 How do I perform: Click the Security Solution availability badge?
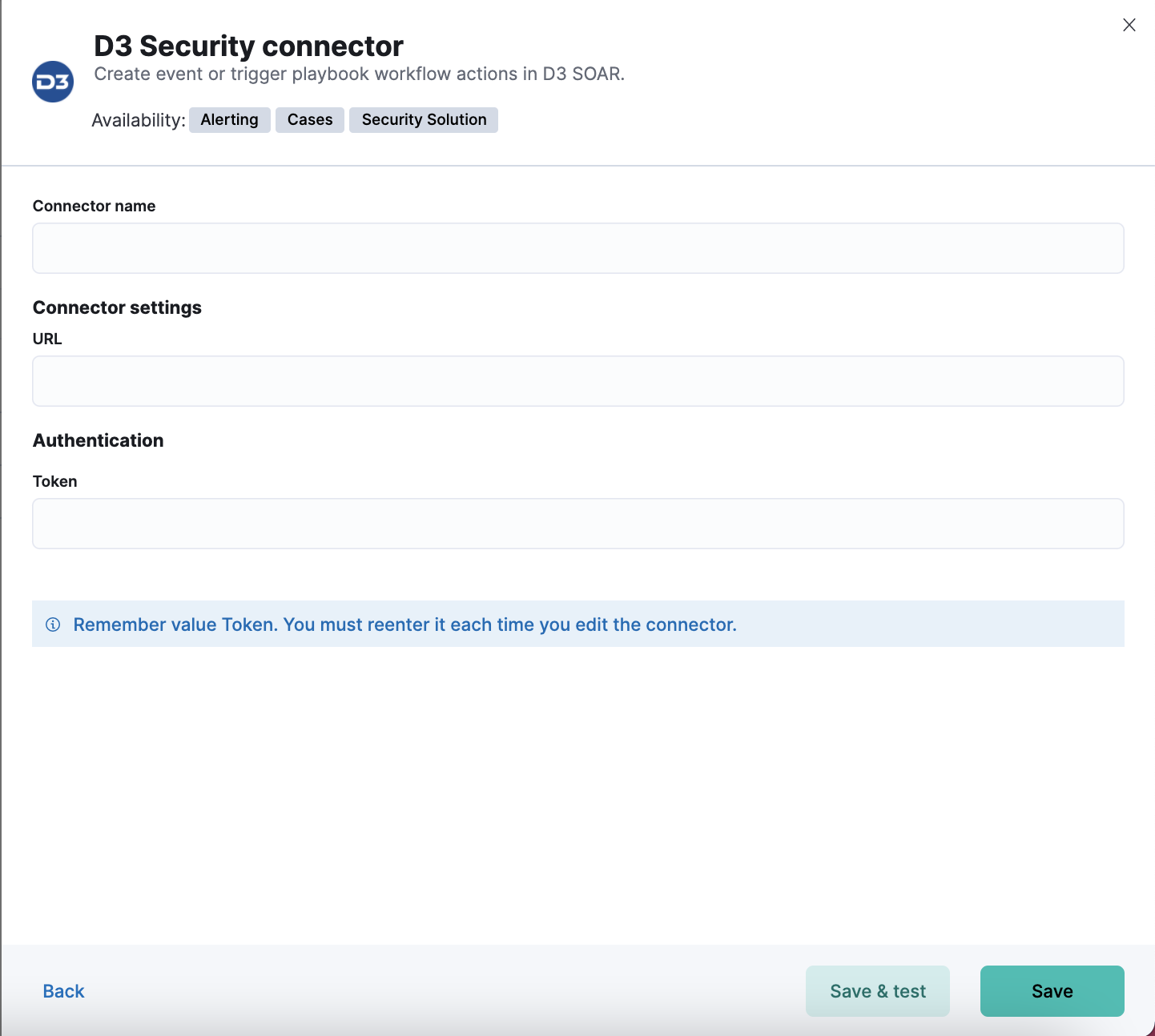[x=424, y=120]
